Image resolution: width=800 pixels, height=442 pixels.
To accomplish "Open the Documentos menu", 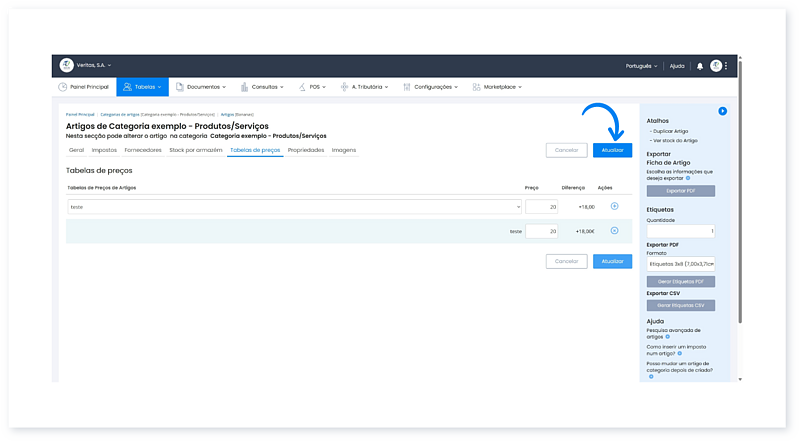I will [x=201, y=87].
